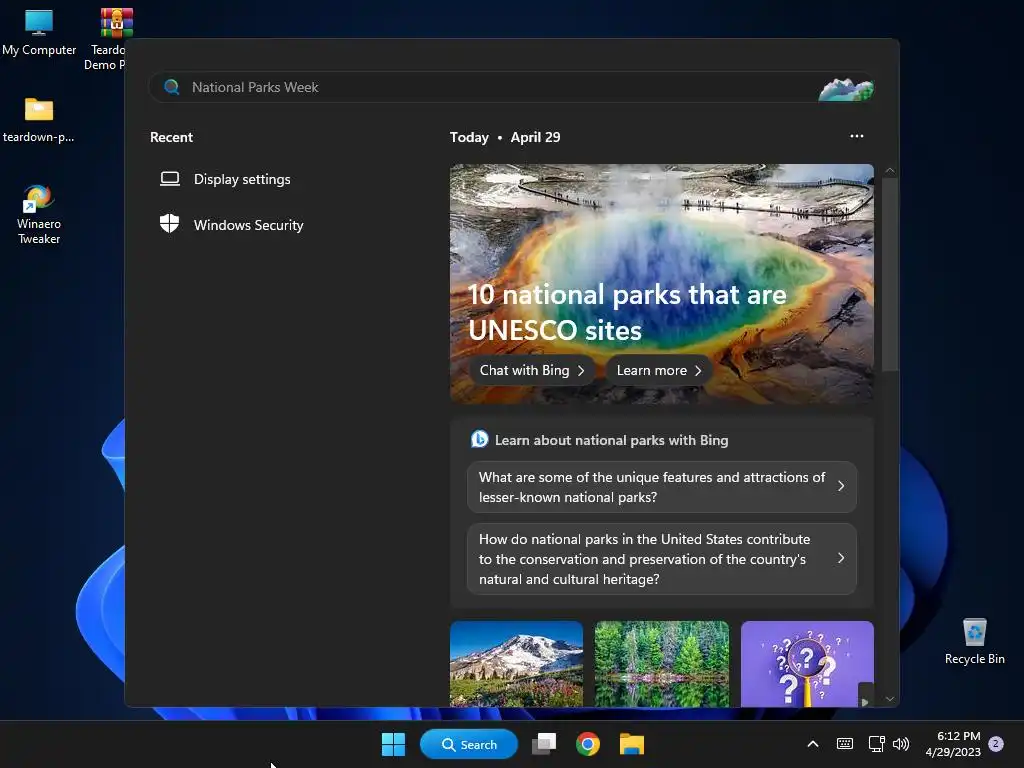Focus the National Parks Week search field
The width and height of the screenshot is (1024, 768).
click(x=511, y=87)
